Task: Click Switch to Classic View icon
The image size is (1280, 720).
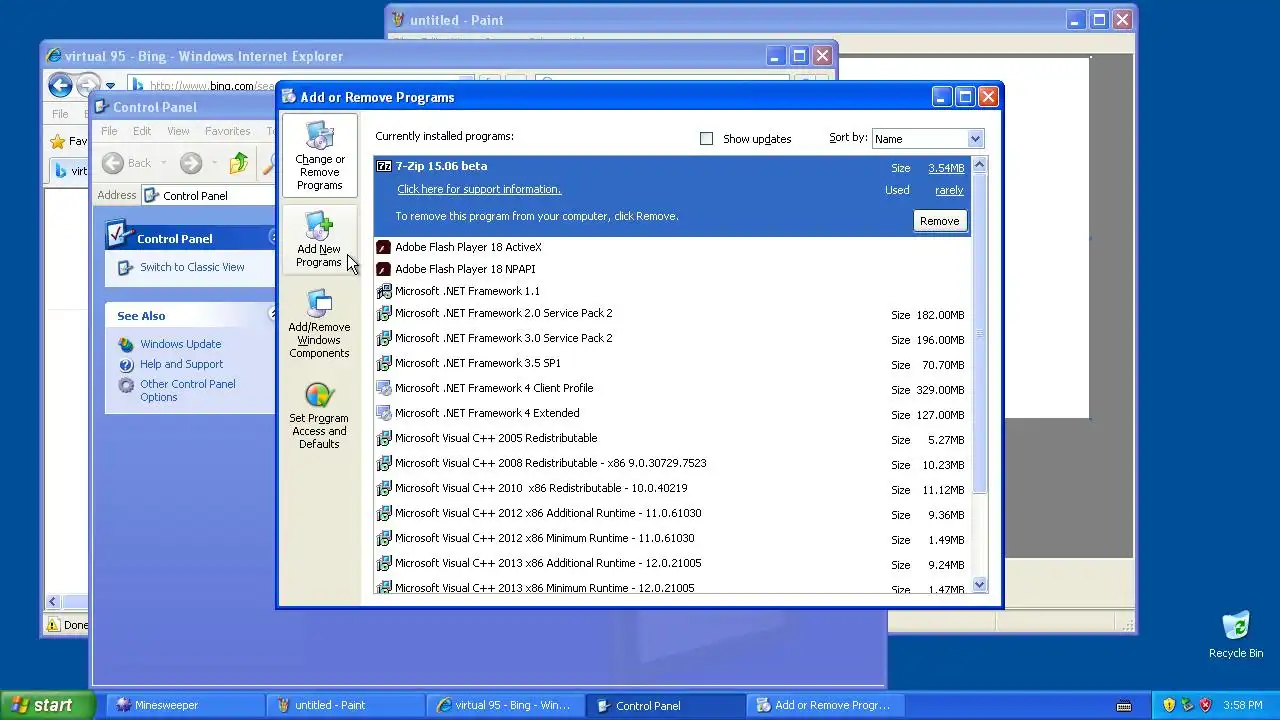Action: 125,268
